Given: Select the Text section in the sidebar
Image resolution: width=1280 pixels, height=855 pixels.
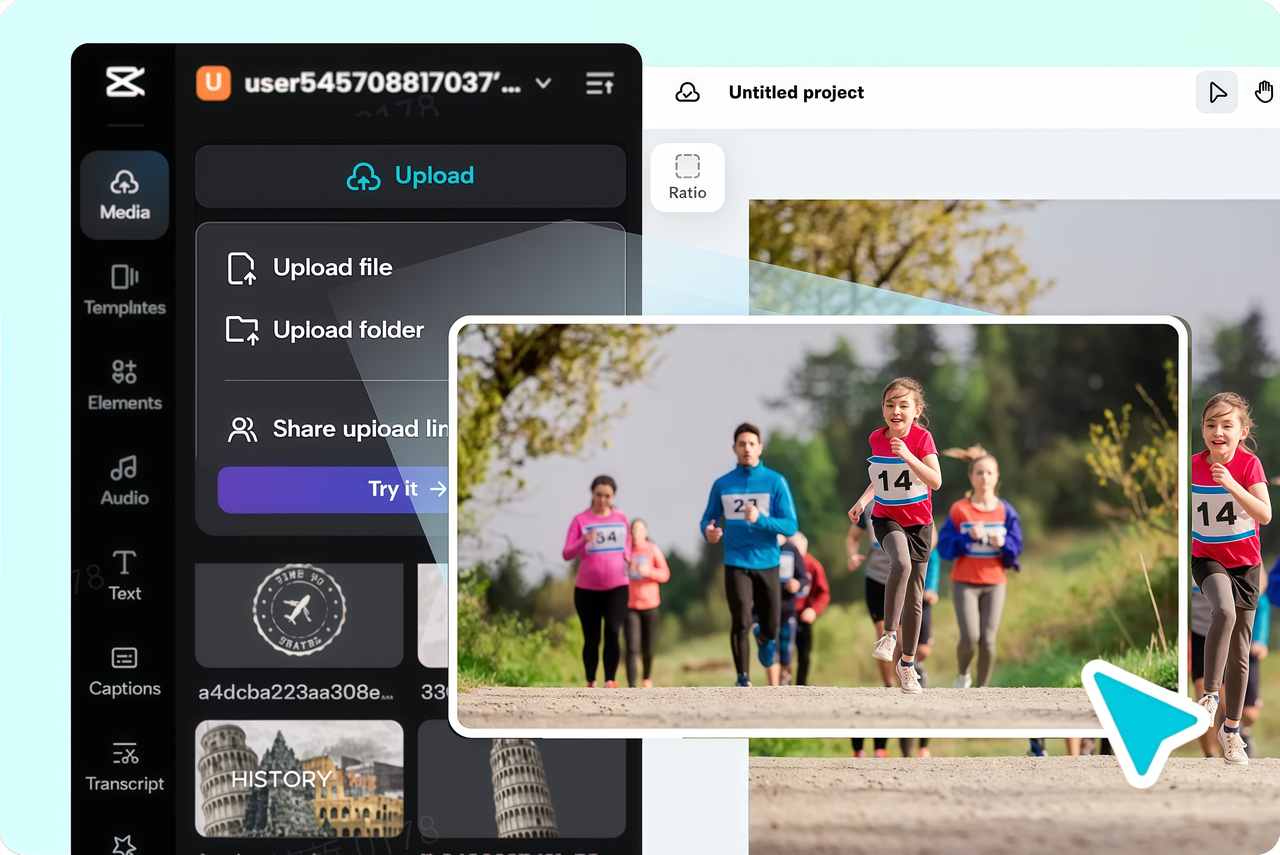Looking at the screenshot, I should pyautogui.click(x=125, y=576).
